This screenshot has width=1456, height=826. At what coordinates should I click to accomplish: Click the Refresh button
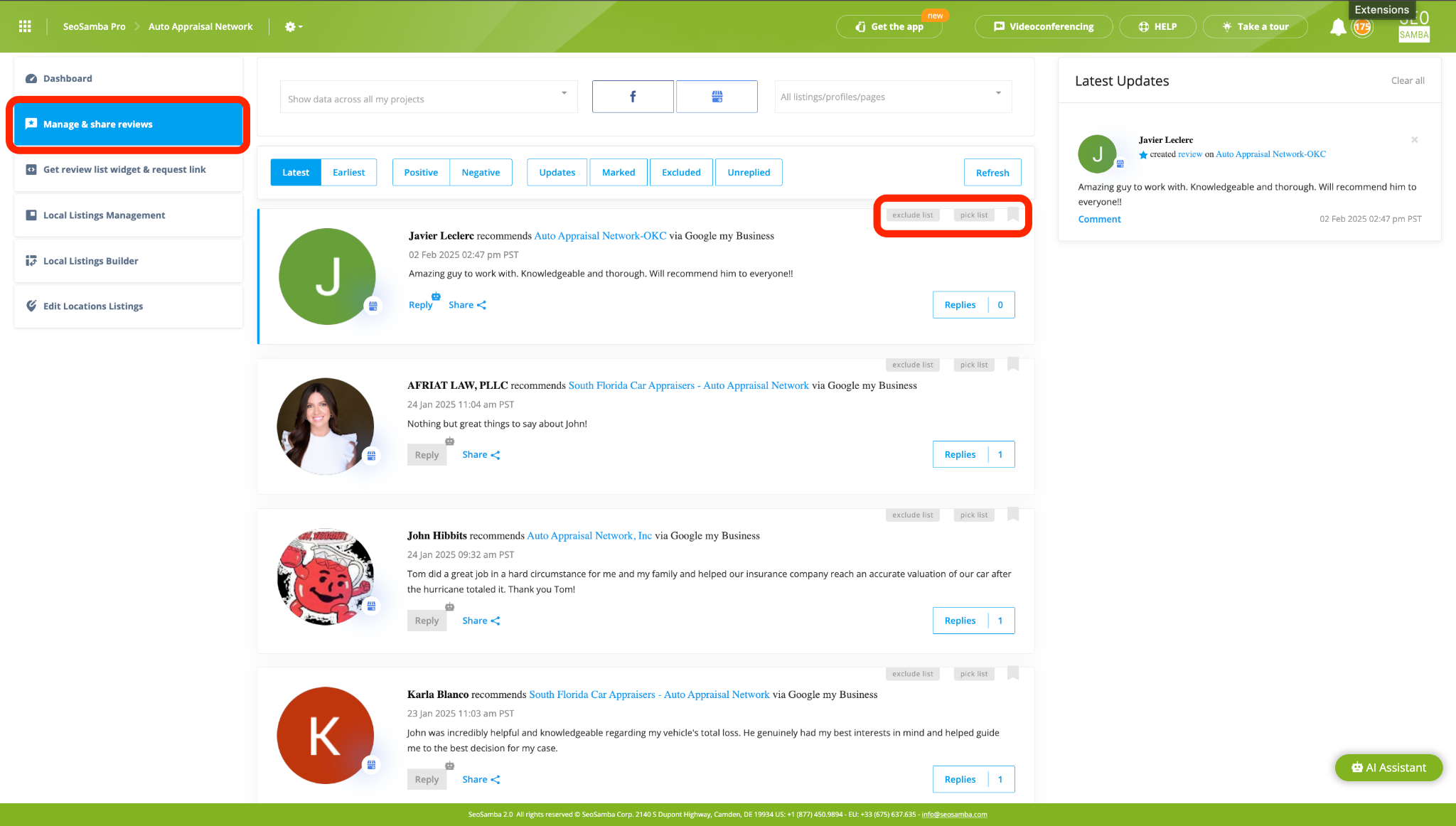992,173
